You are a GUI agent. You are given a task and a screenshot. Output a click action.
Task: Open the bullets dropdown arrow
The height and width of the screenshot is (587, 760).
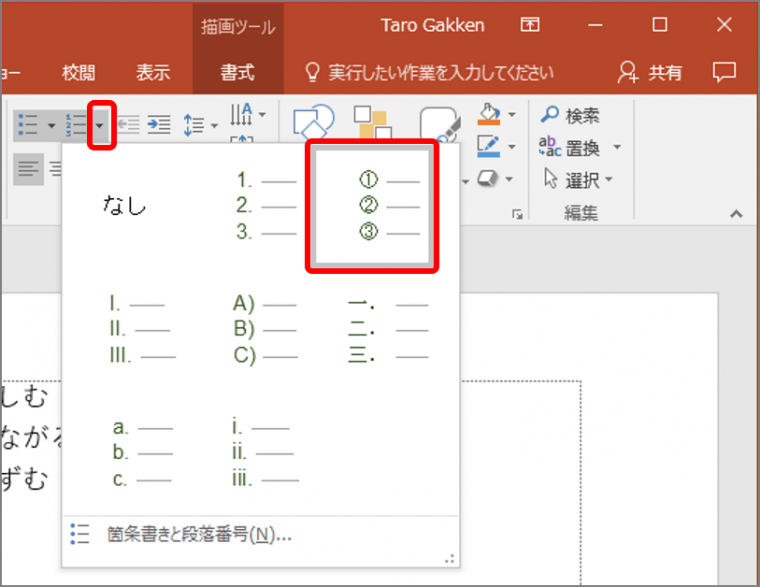tap(51, 126)
